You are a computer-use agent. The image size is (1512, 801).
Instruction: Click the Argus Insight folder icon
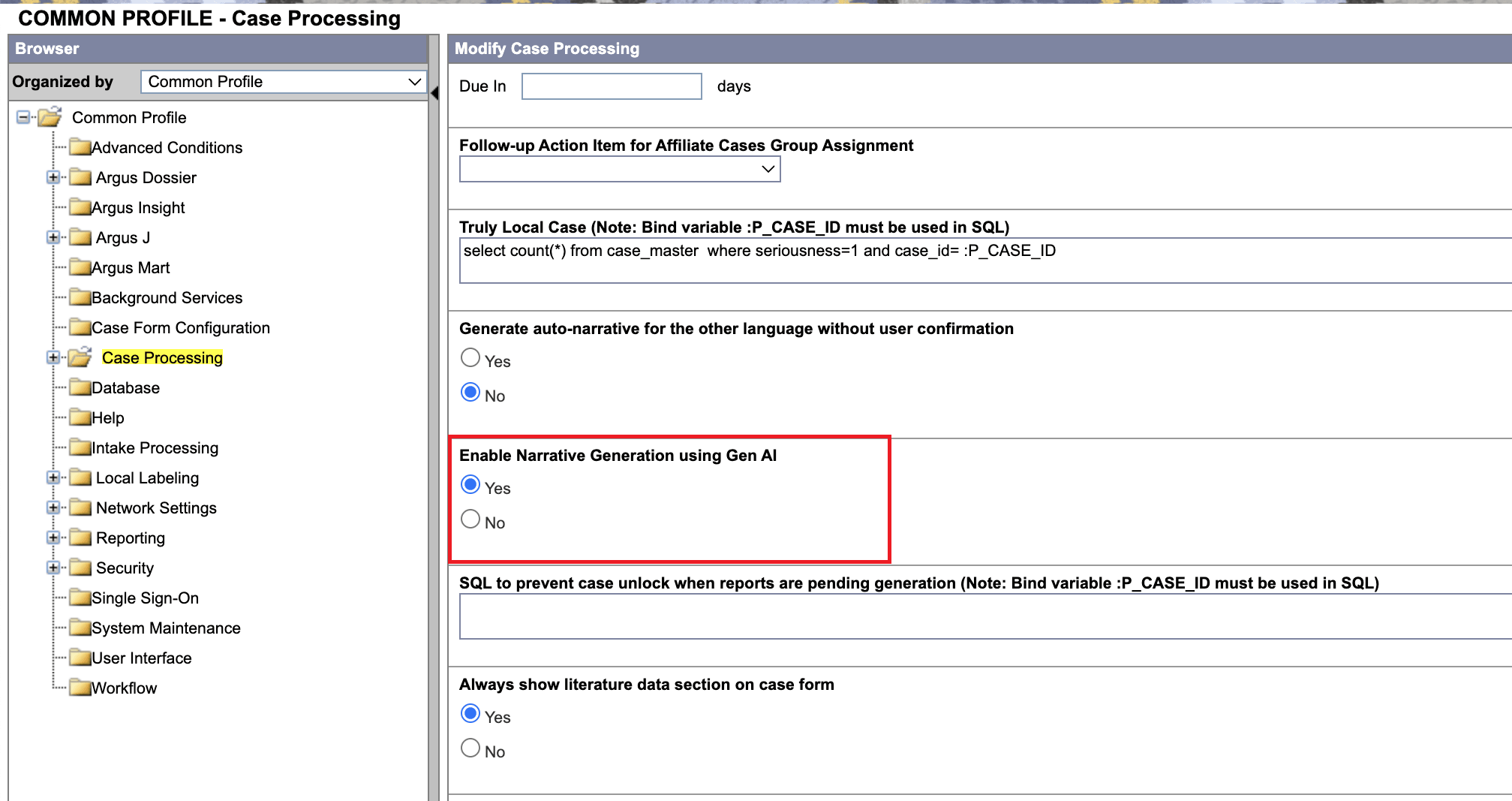pos(80,207)
